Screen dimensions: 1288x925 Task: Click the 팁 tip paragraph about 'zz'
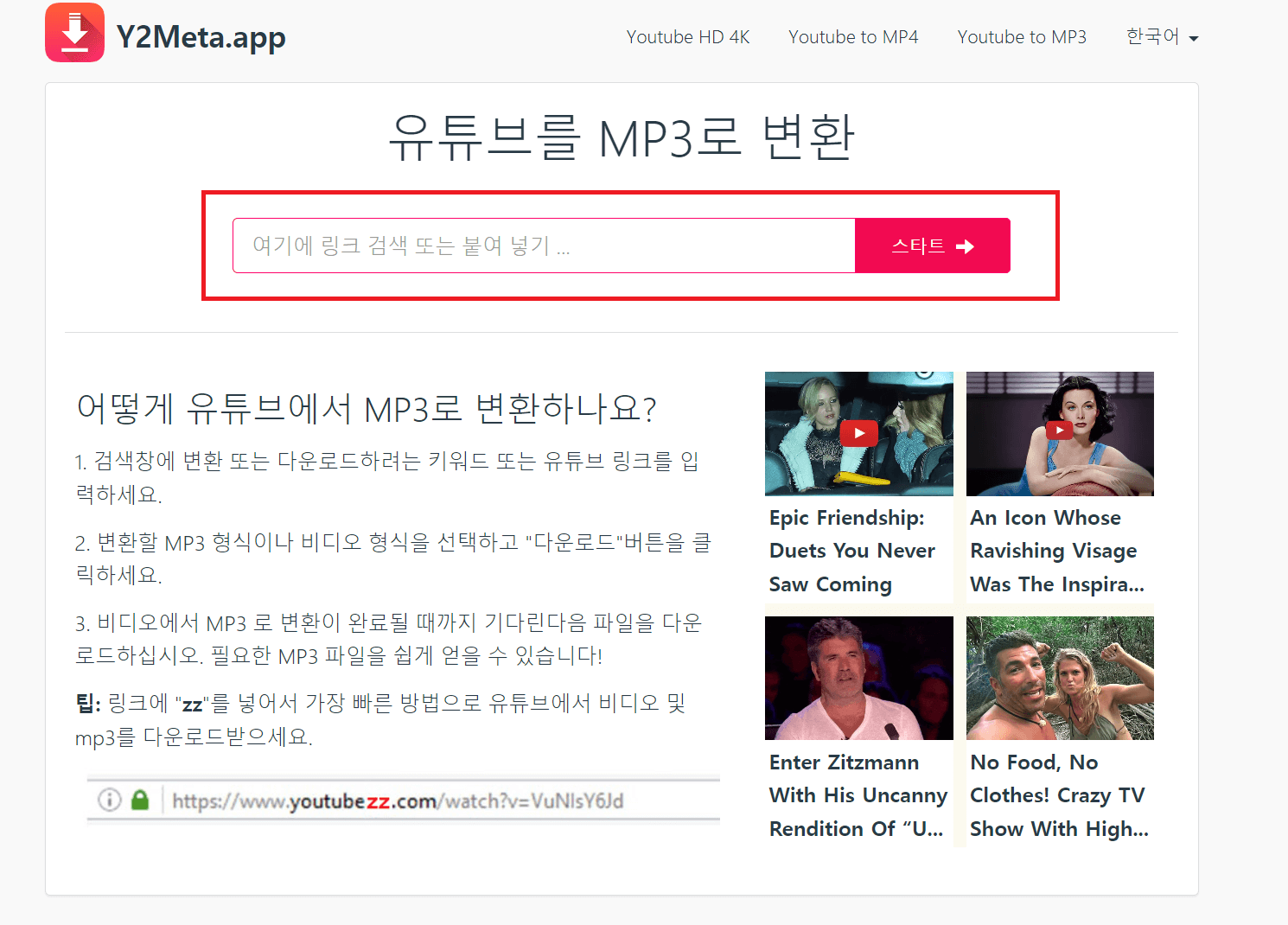380,719
